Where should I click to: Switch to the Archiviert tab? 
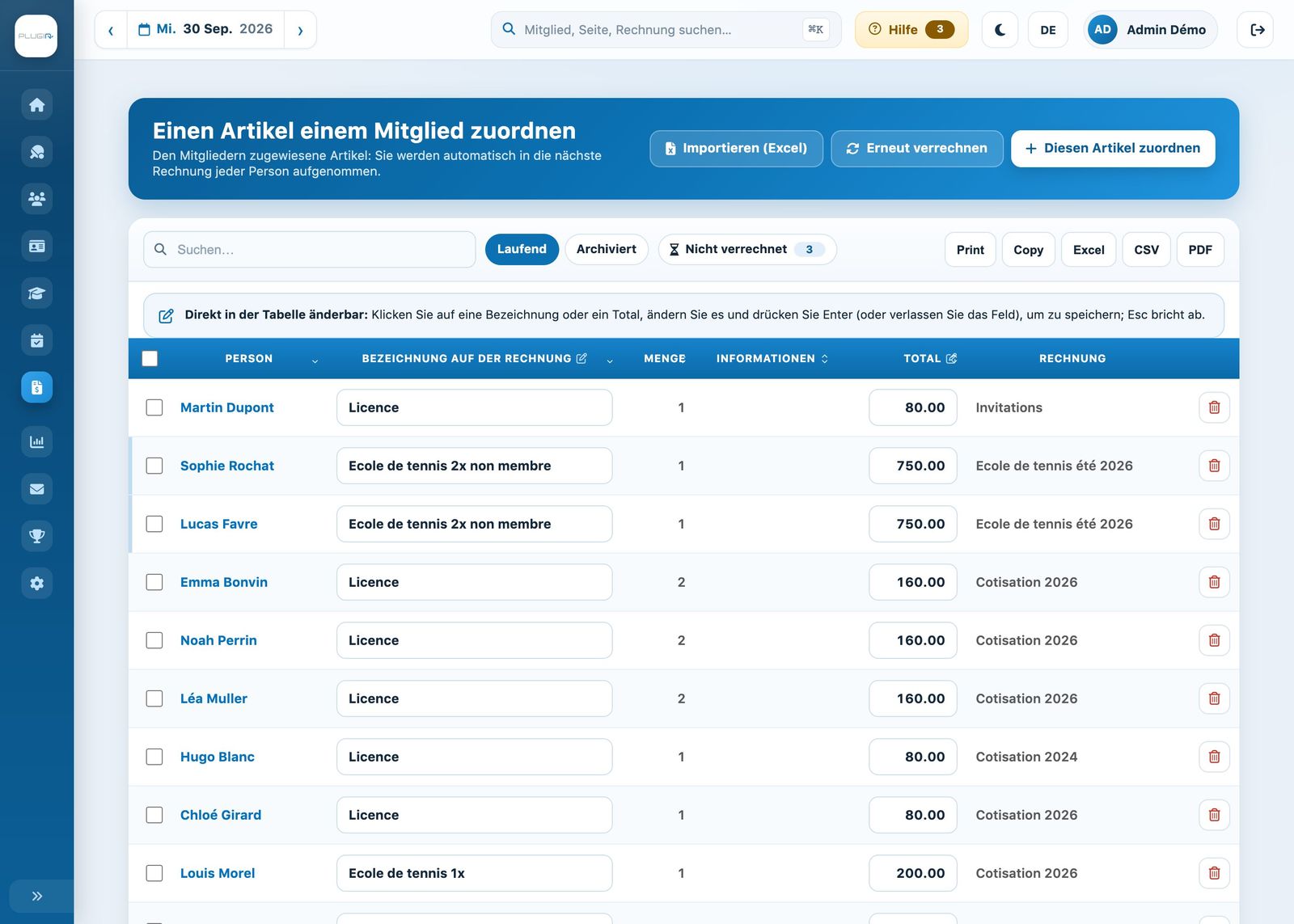pos(607,249)
